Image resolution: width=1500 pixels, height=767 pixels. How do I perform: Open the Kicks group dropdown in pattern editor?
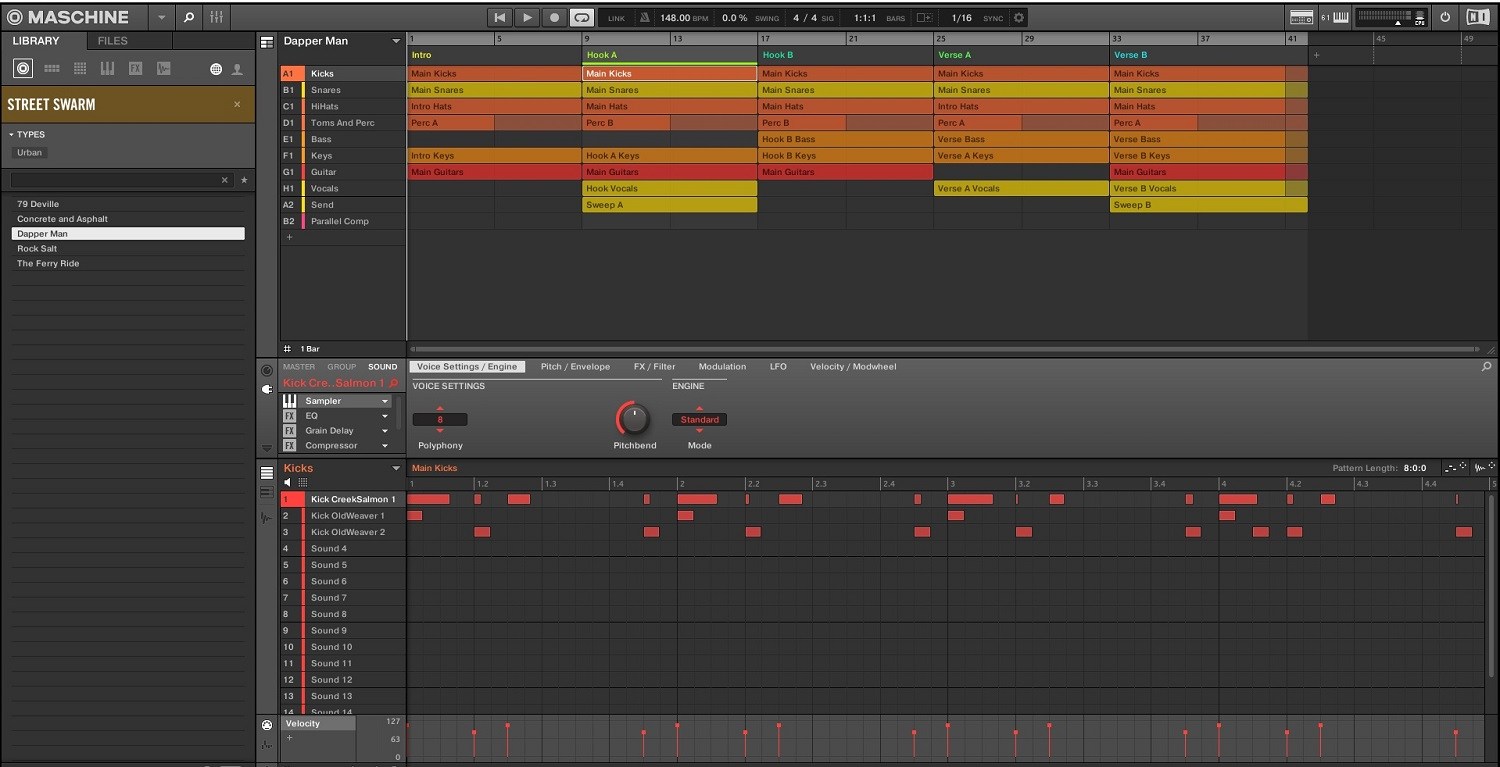pyautogui.click(x=396, y=468)
